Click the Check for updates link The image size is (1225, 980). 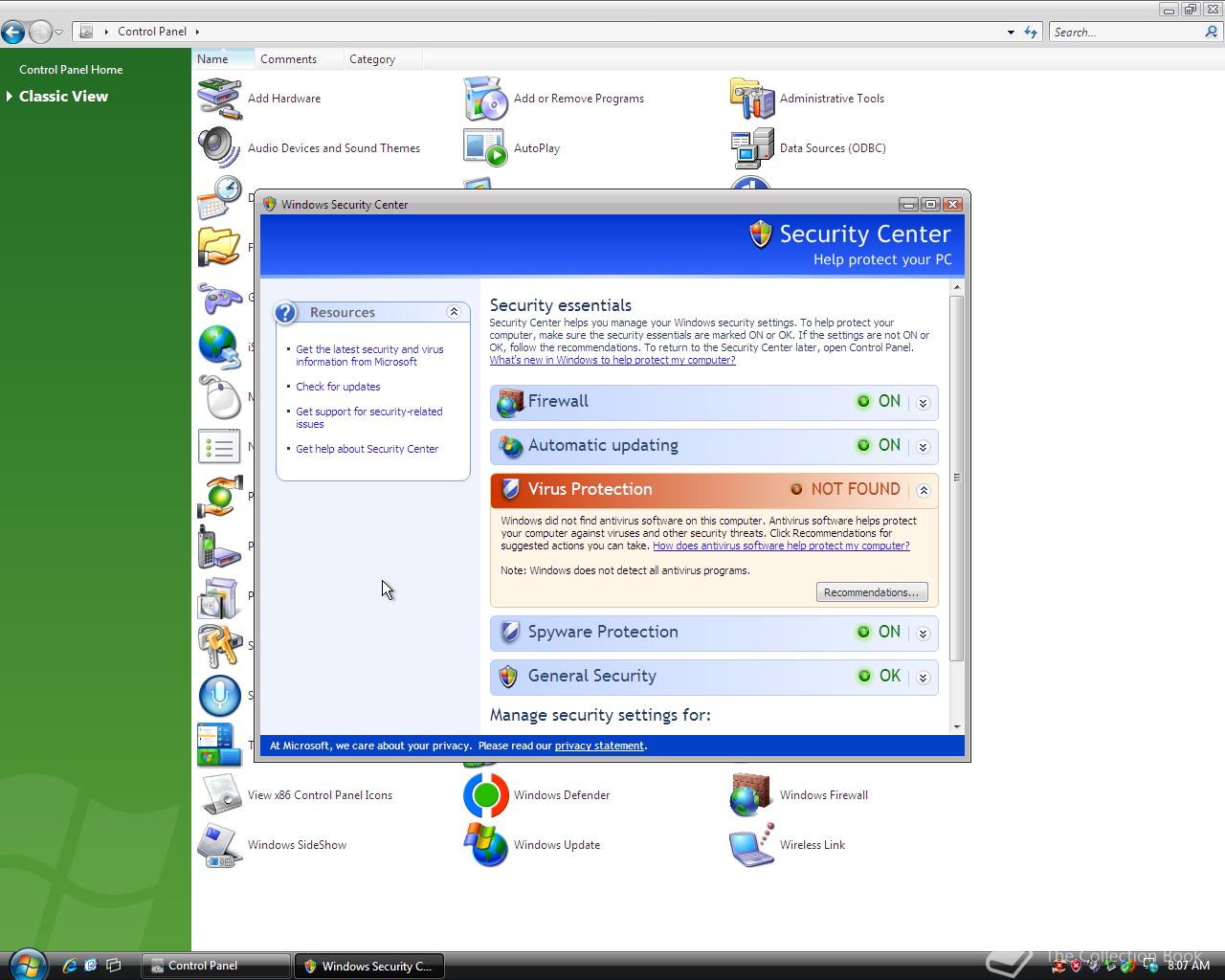(x=338, y=387)
